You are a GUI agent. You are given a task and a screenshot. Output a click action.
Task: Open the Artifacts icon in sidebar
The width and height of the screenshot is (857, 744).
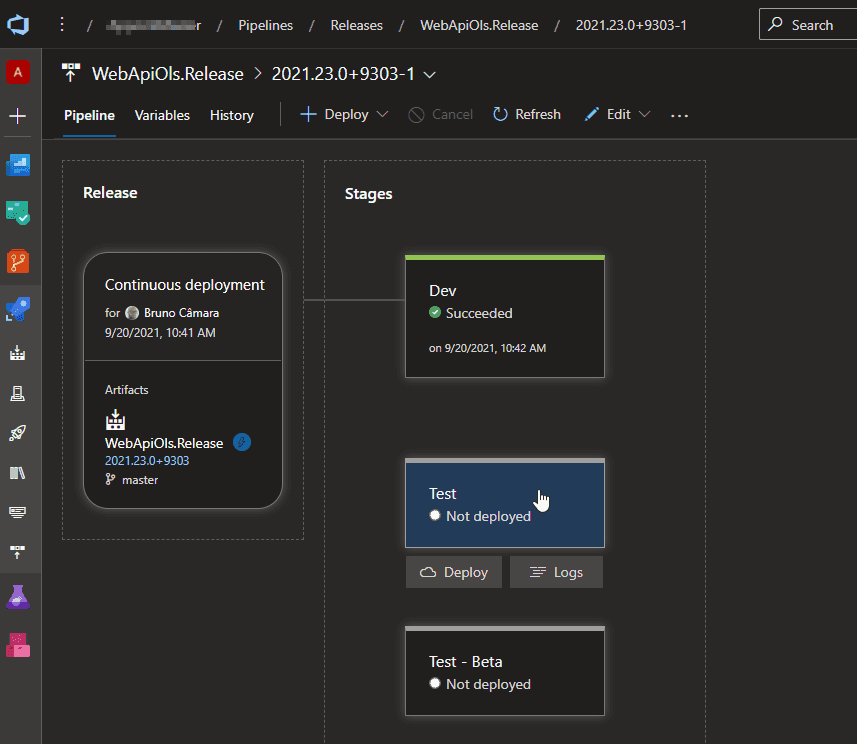pos(18,645)
